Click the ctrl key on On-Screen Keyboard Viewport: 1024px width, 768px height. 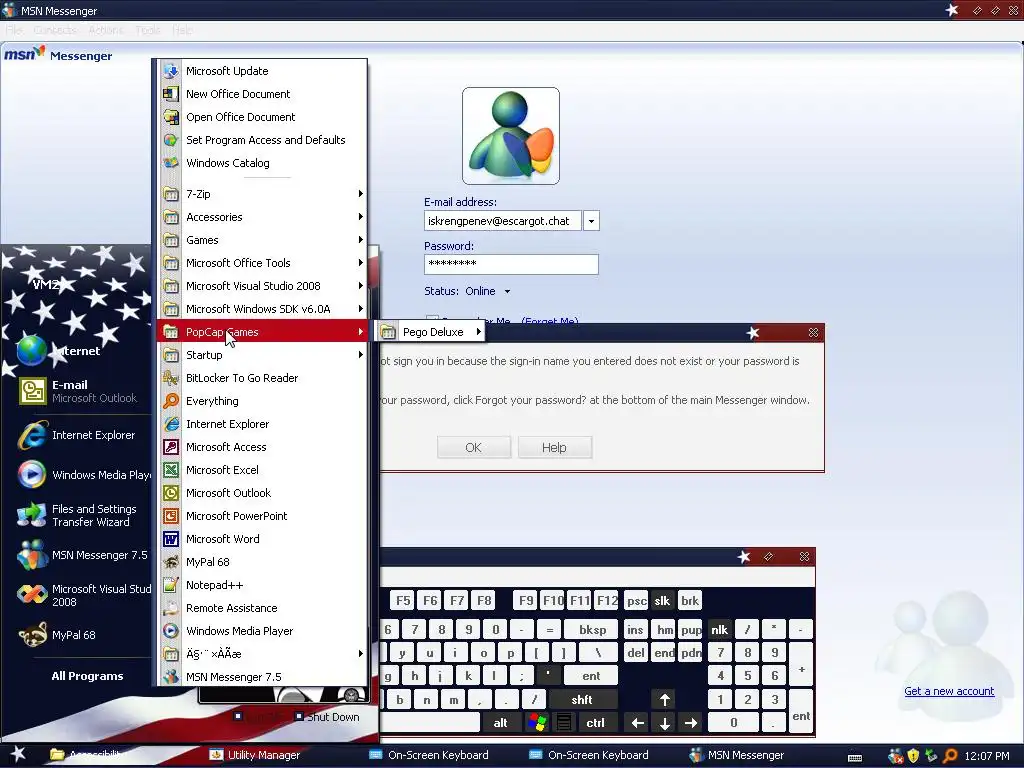pyautogui.click(x=595, y=723)
